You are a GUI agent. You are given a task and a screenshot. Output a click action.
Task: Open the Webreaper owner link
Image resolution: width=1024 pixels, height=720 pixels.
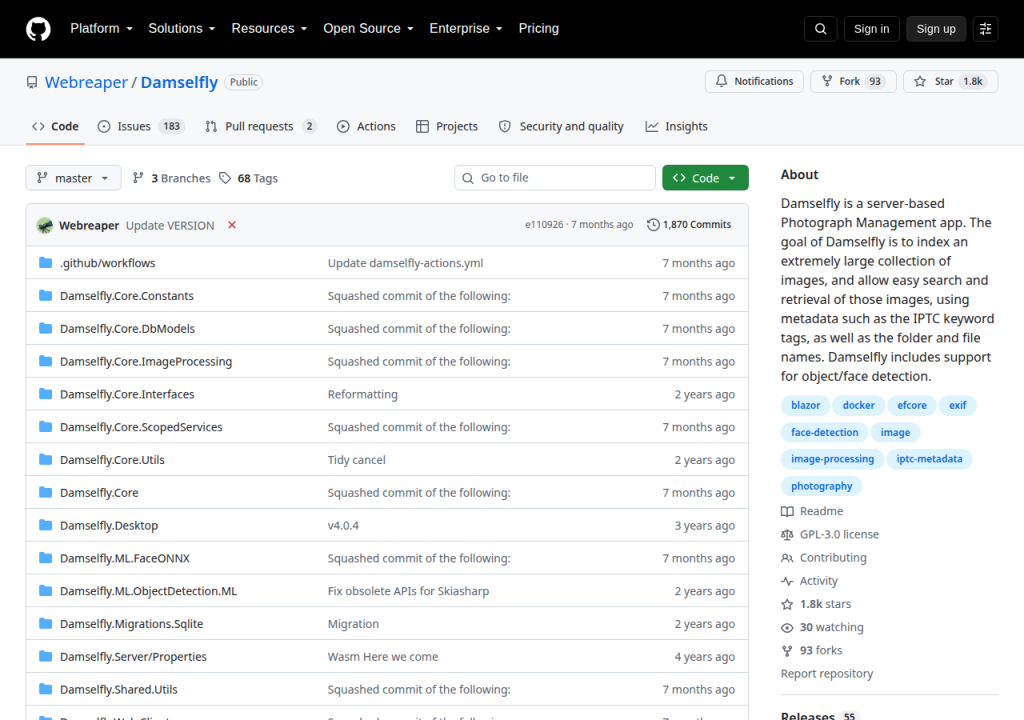click(86, 82)
